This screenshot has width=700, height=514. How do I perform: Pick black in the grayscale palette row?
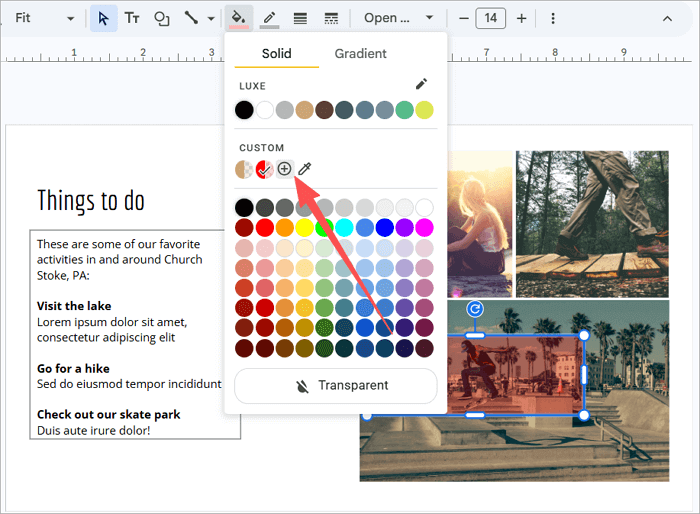[x=244, y=208]
